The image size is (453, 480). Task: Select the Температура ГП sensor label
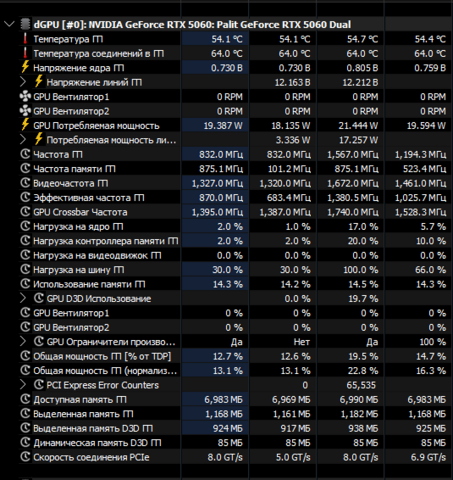(68, 39)
